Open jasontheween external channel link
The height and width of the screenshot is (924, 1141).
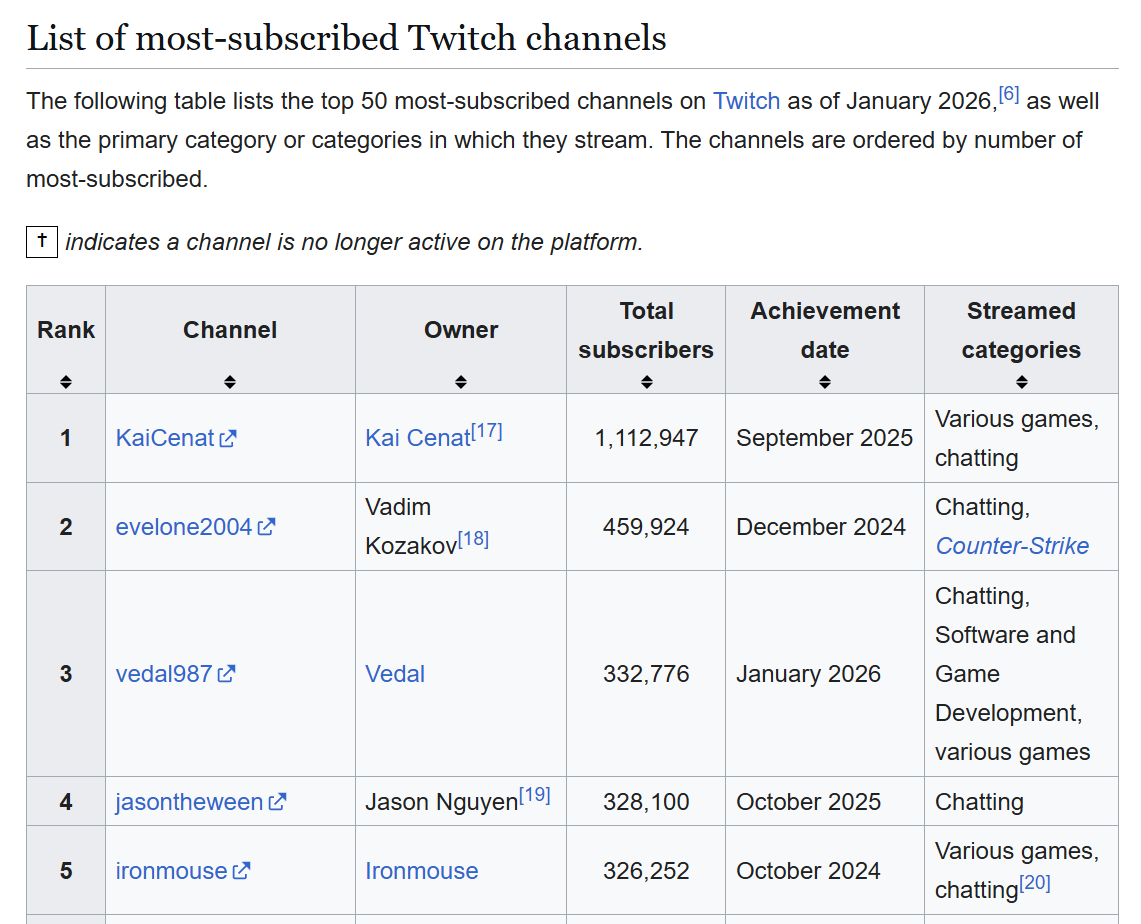pyautogui.click(x=201, y=802)
